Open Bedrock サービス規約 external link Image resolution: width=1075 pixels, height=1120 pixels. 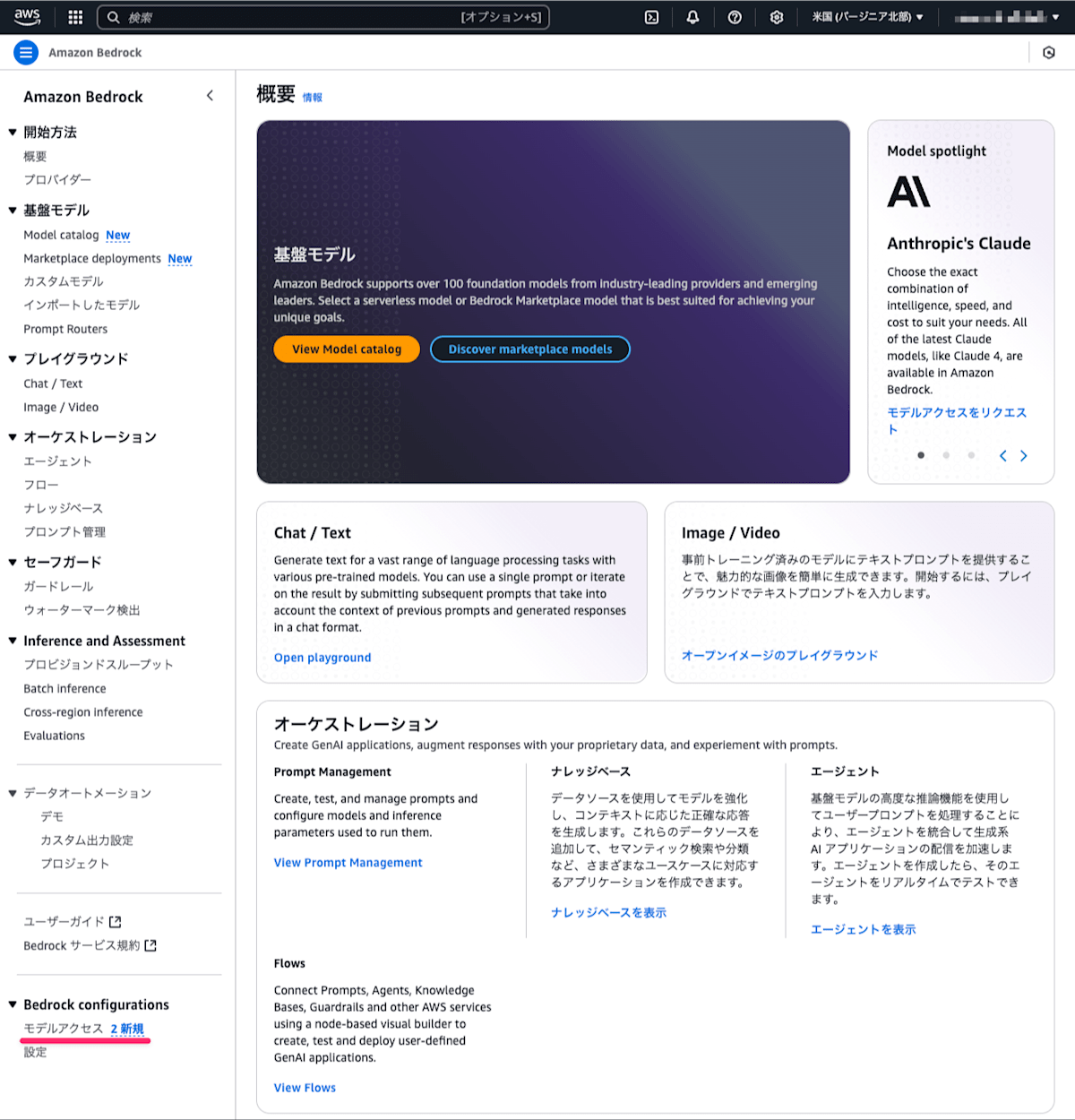pyautogui.click(x=90, y=945)
